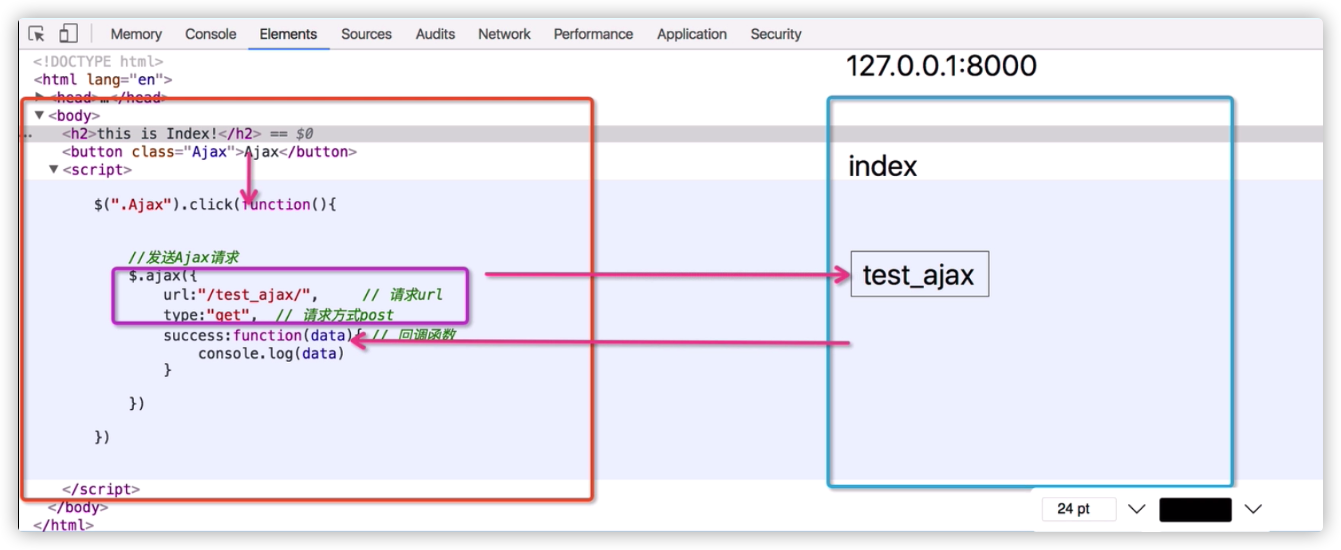Select the button class="Ajax" line
The height and width of the screenshot is (550, 1341).
point(209,152)
